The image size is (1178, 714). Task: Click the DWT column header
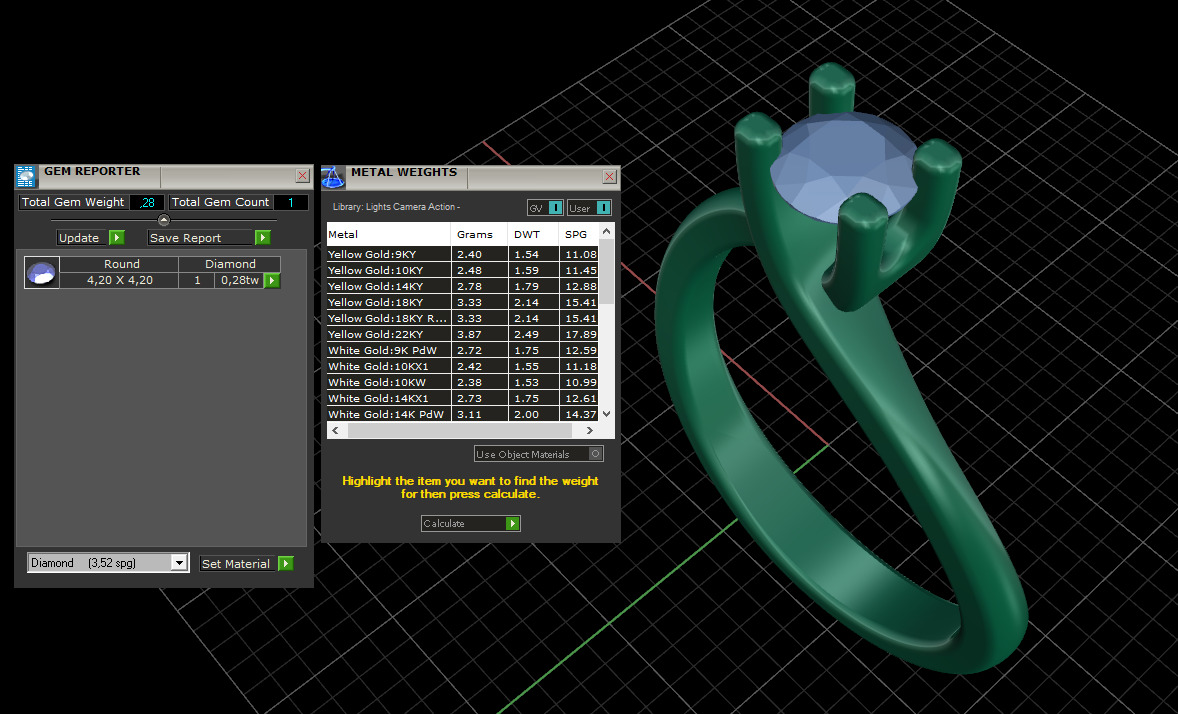pos(533,234)
